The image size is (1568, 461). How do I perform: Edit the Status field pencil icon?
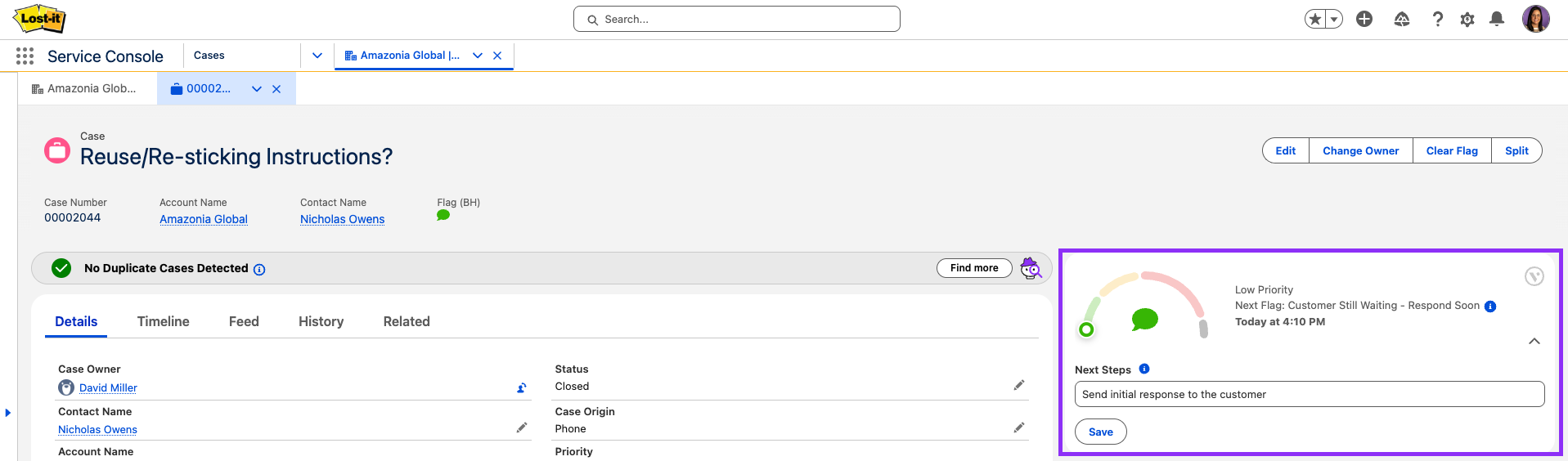coord(1019,385)
